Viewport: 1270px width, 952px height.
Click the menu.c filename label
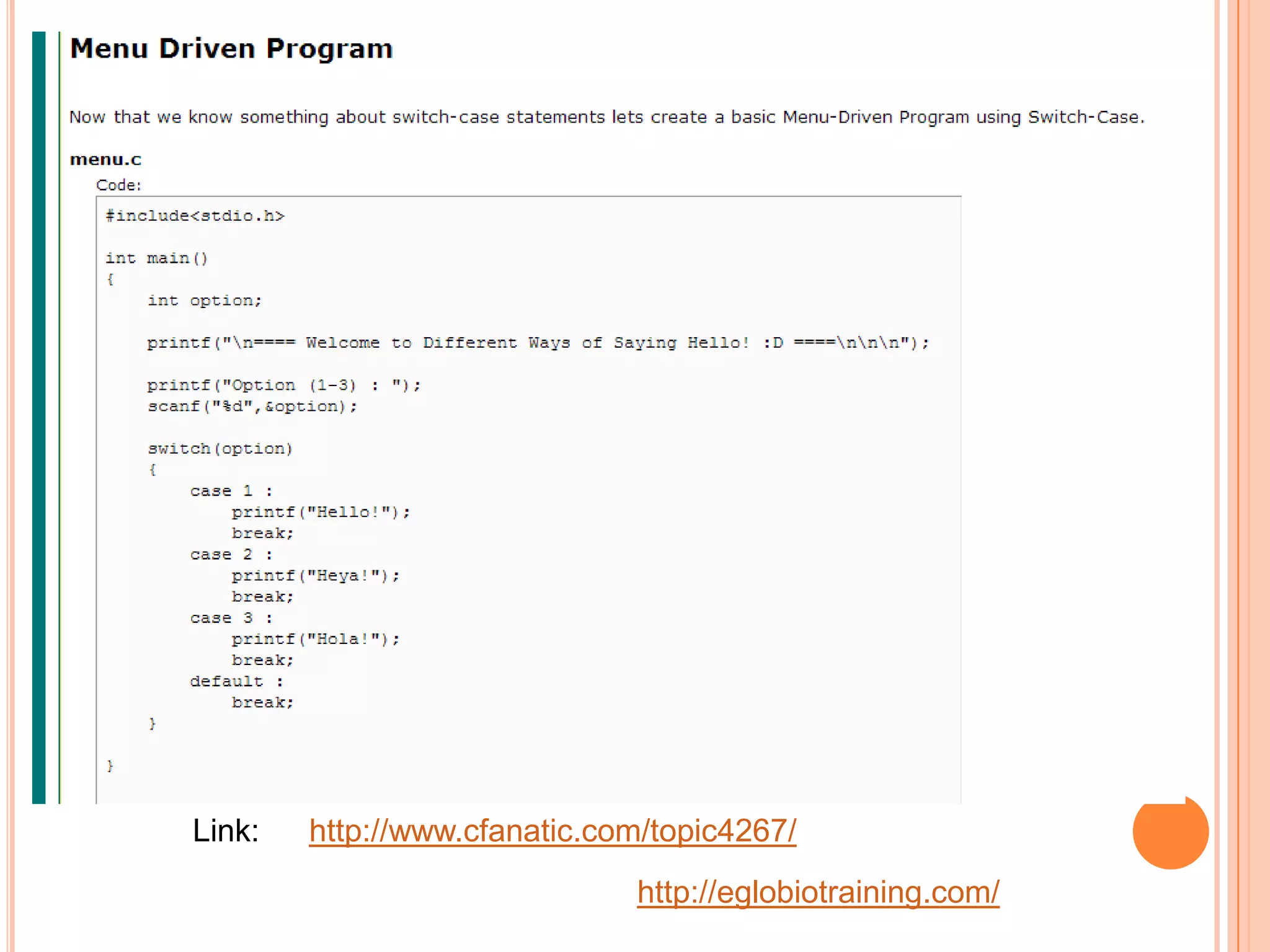105,160
